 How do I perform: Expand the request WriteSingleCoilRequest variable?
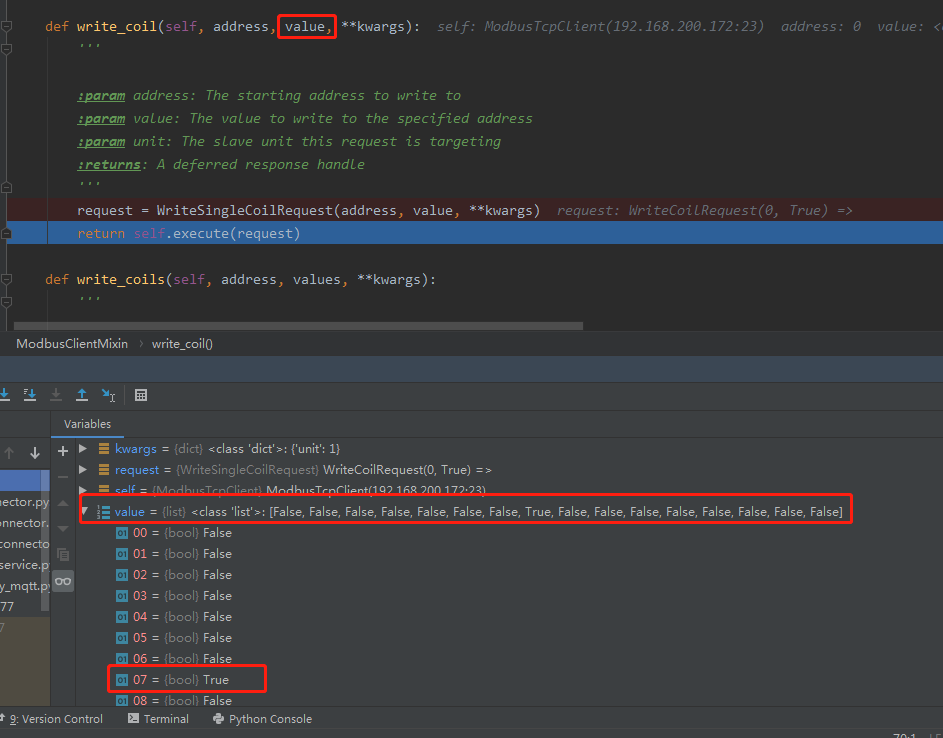coord(83,469)
